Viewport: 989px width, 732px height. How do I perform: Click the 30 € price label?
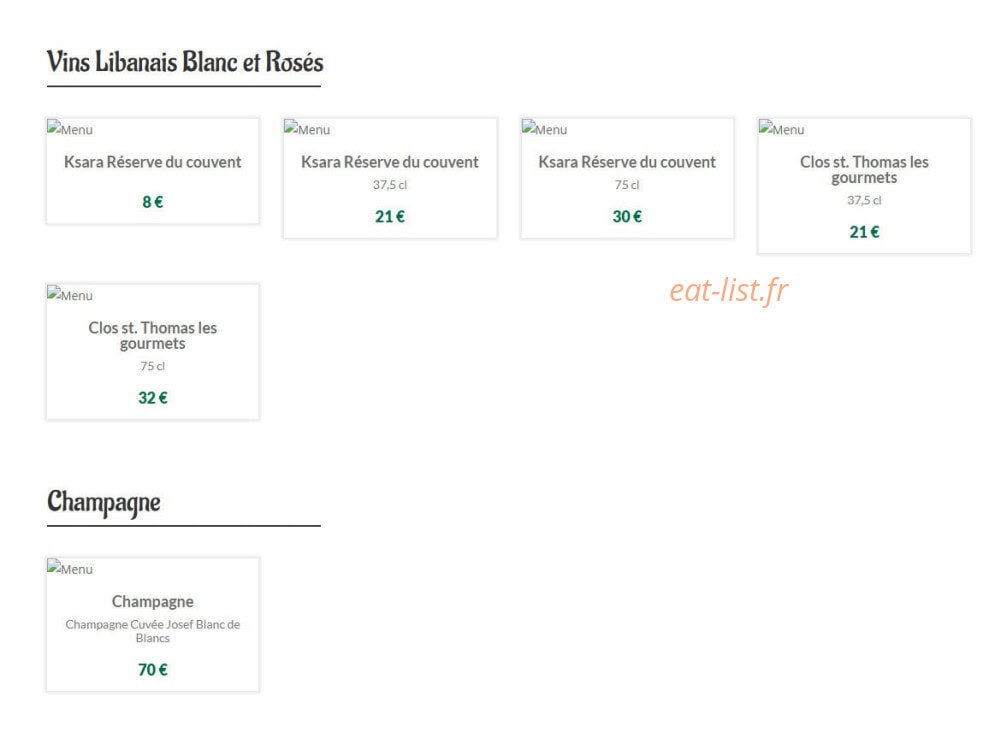(x=627, y=216)
